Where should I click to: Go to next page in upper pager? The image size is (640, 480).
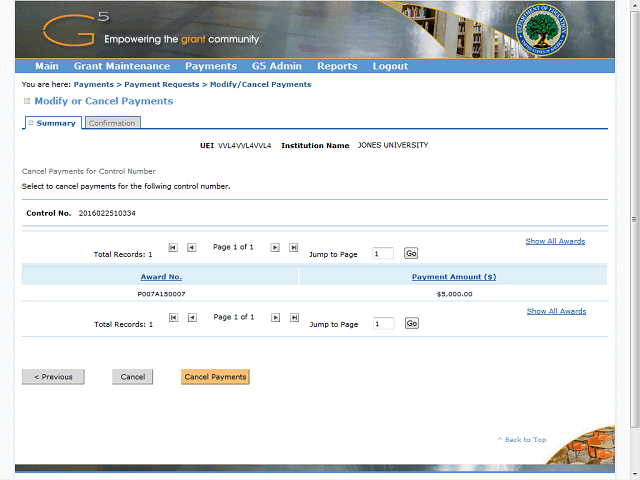[275, 247]
